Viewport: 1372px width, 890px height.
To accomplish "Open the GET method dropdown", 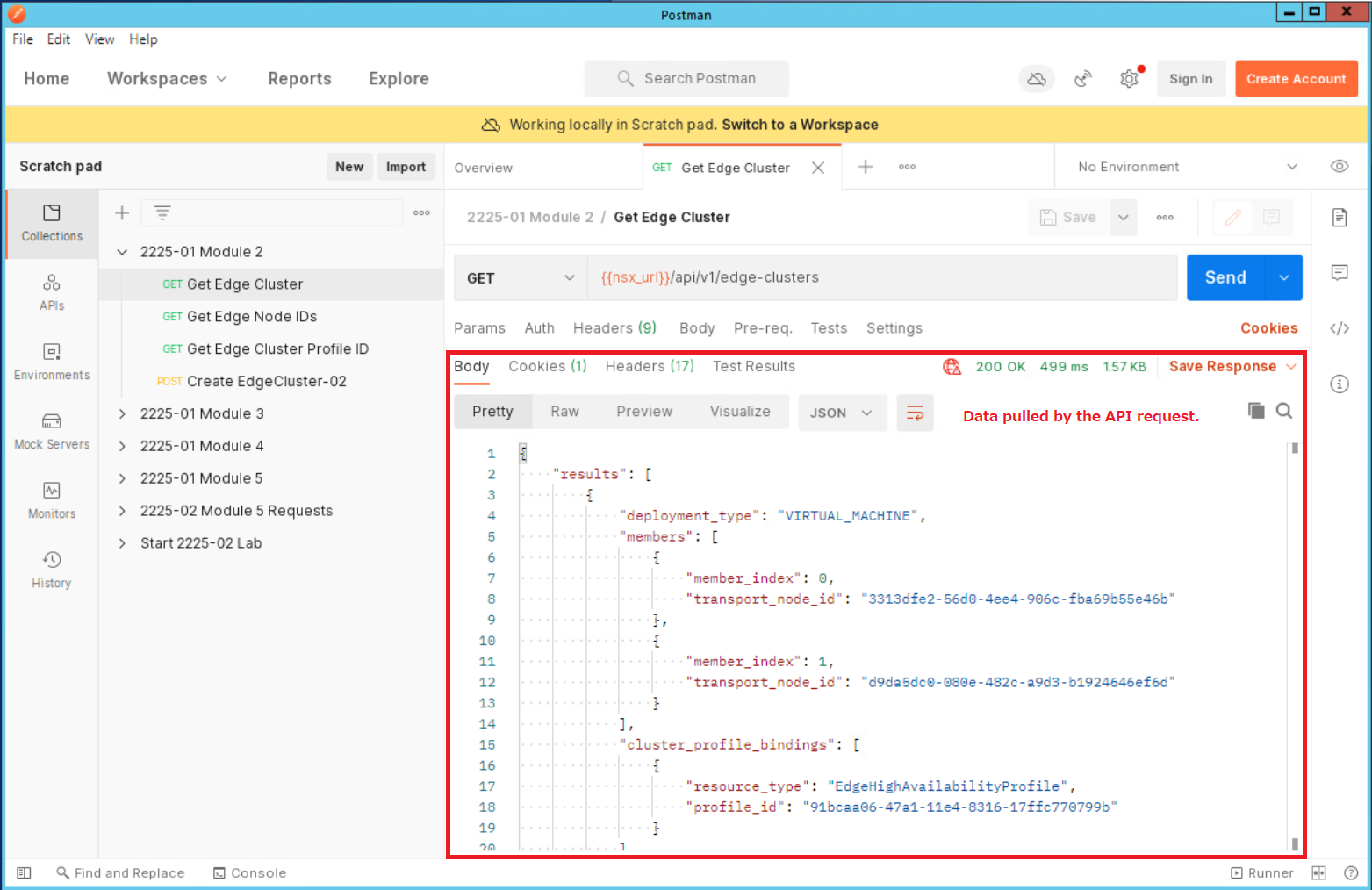I will coord(520,277).
